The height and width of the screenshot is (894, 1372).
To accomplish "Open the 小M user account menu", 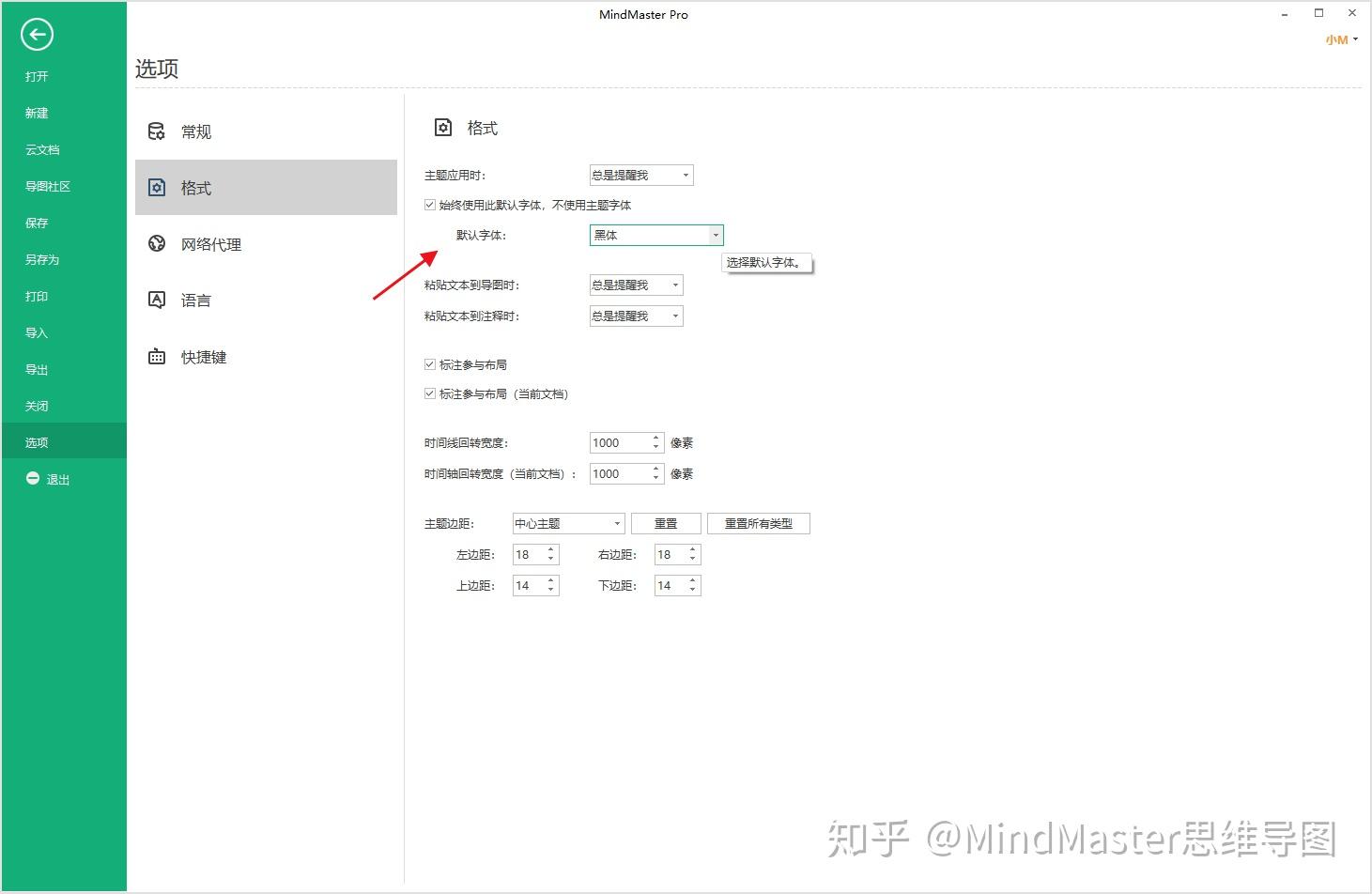I will [1342, 39].
